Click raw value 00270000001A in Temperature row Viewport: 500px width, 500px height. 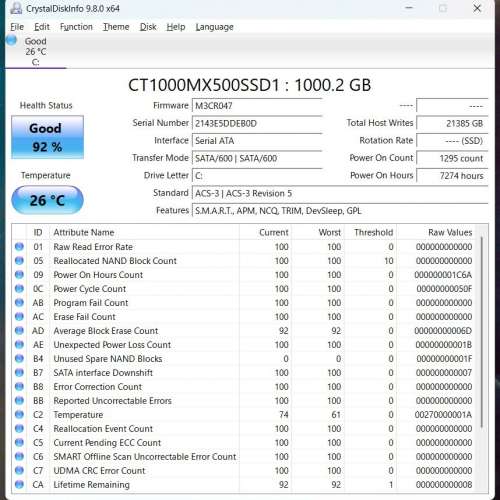coord(443,415)
